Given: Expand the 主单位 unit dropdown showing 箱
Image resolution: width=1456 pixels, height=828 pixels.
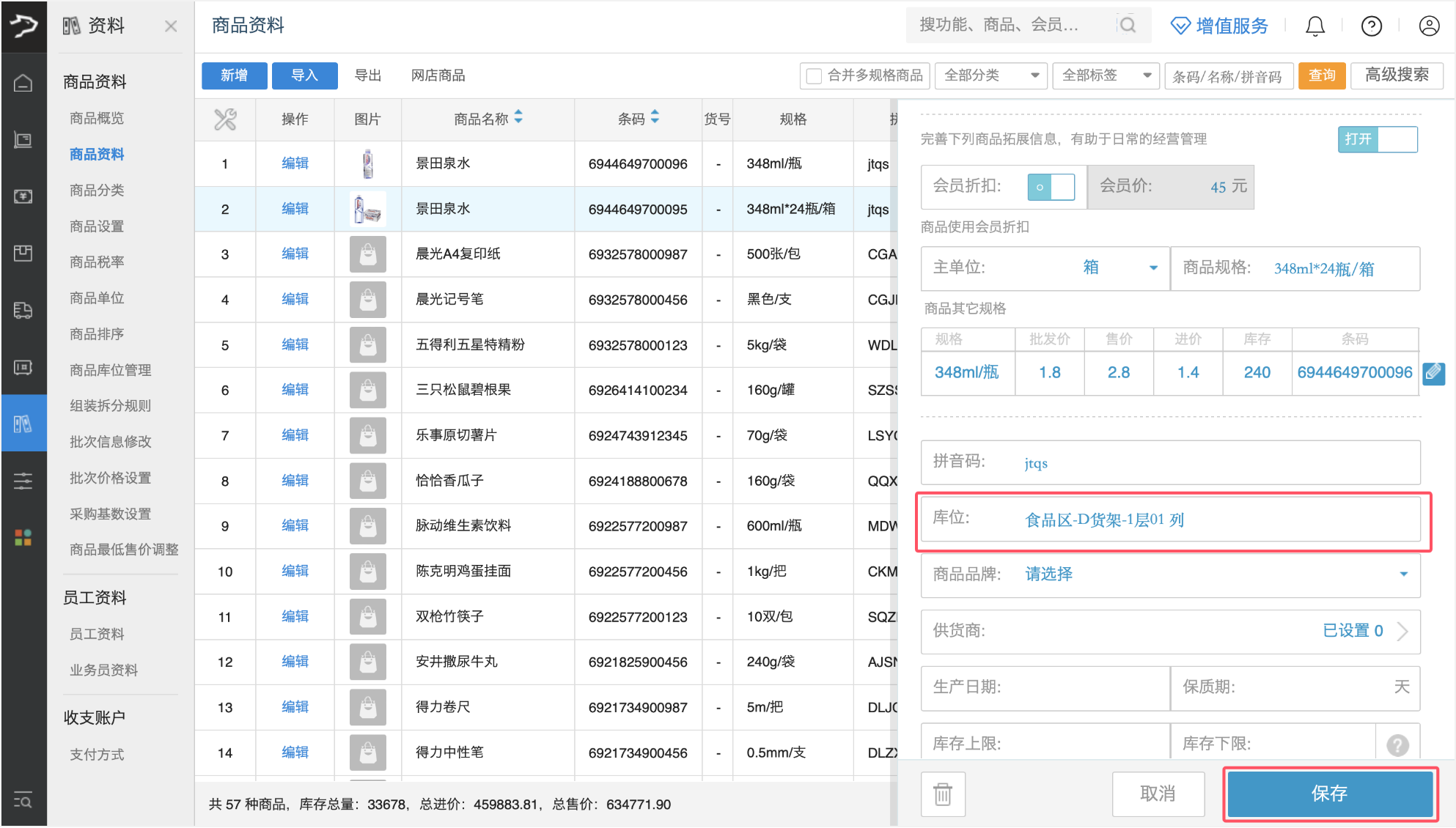Looking at the screenshot, I should click(1153, 268).
